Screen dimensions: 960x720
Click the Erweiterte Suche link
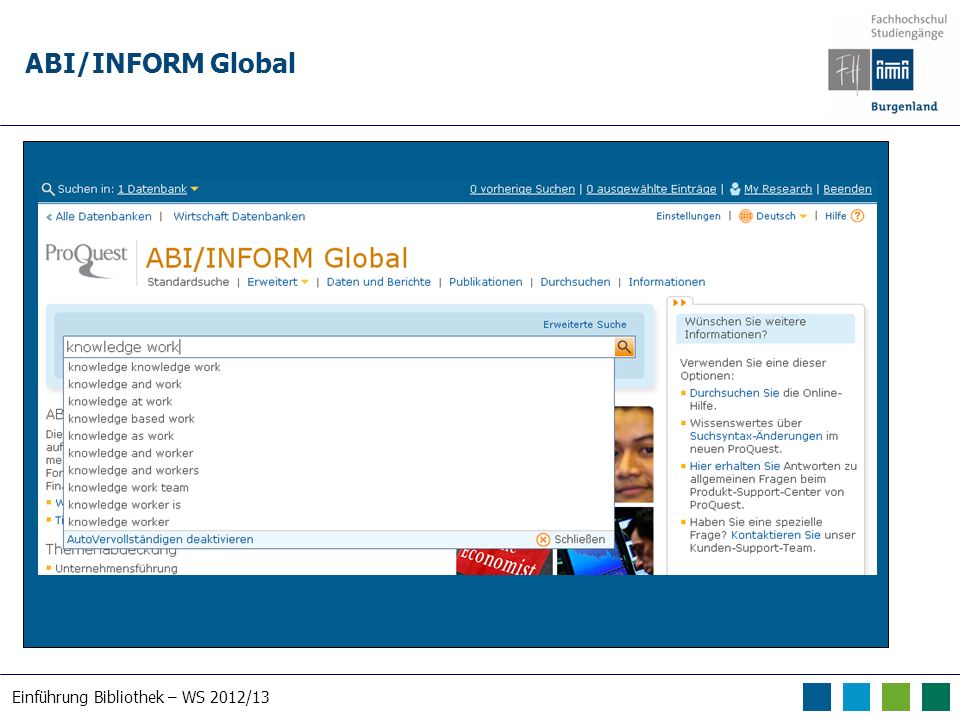[585, 324]
